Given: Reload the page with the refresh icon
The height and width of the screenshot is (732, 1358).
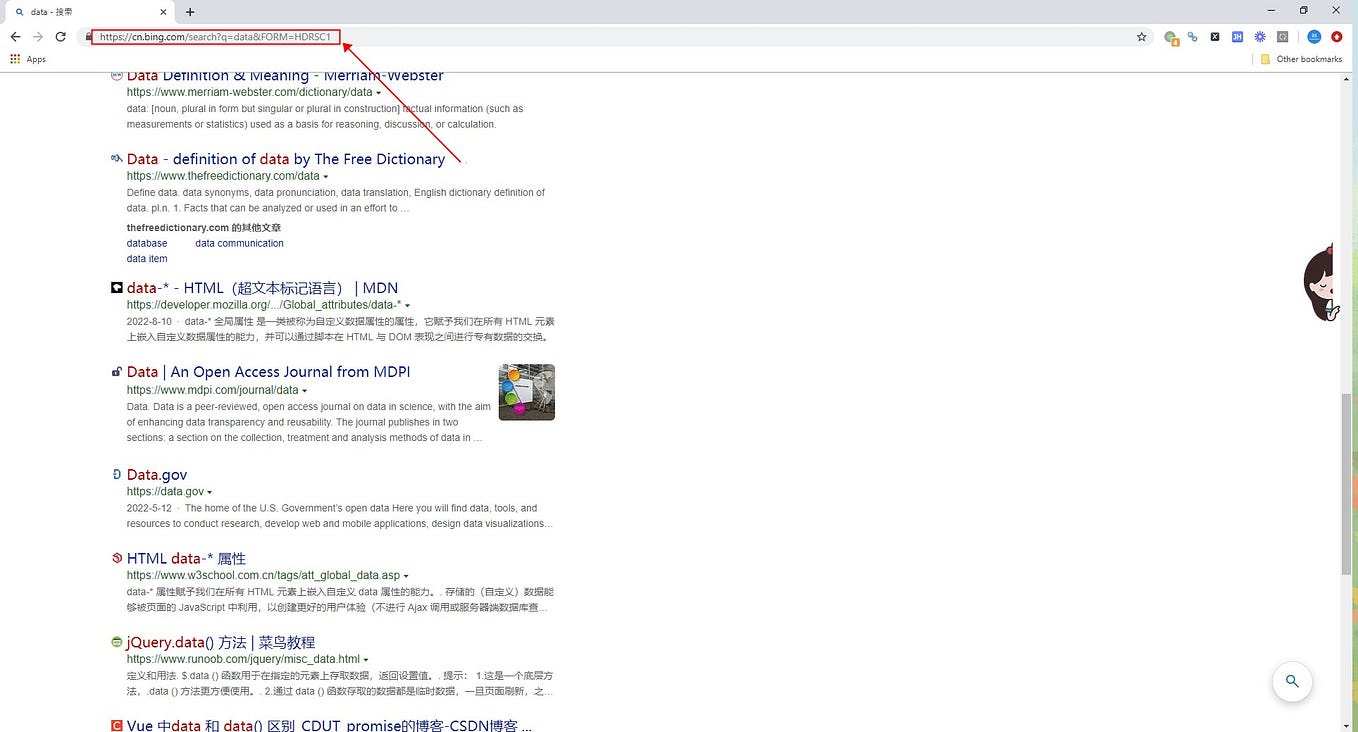Looking at the screenshot, I should point(60,36).
